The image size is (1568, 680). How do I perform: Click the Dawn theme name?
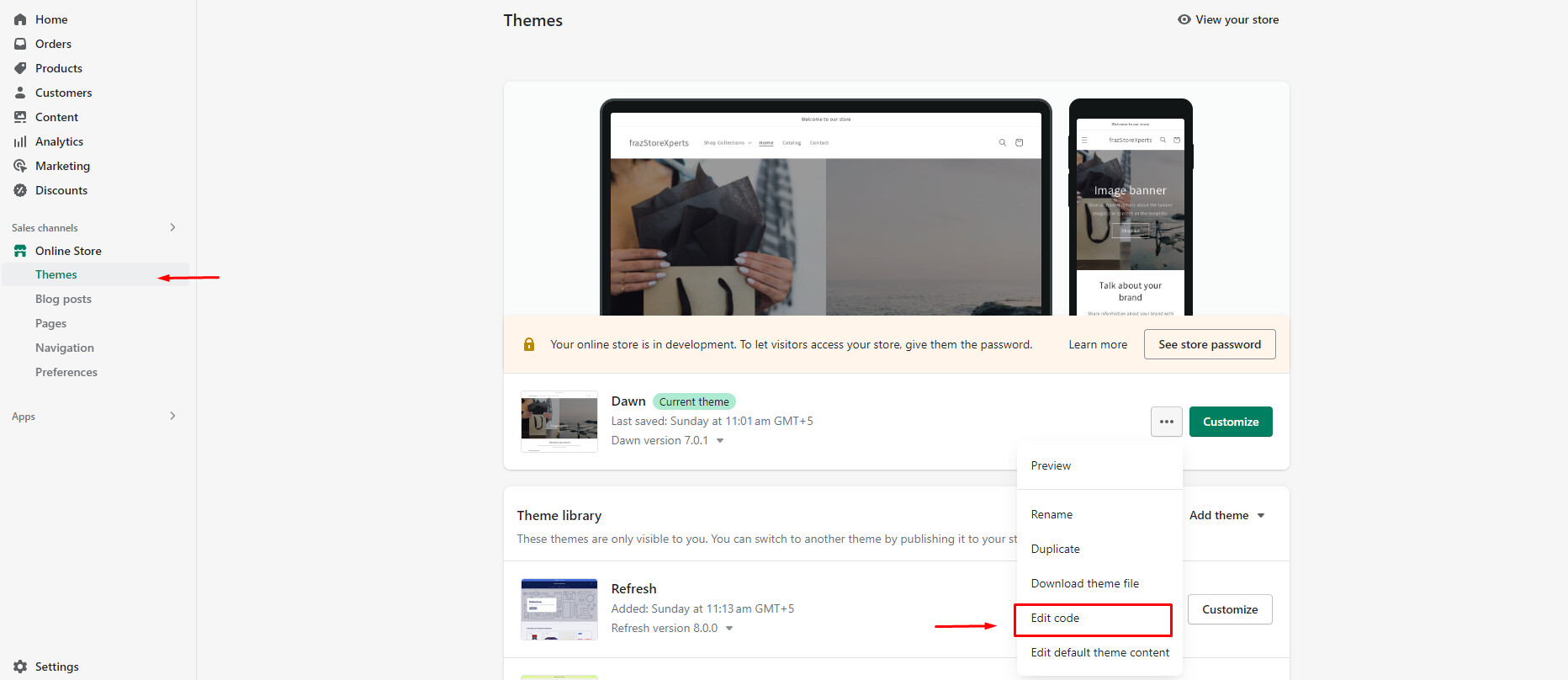coord(628,401)
